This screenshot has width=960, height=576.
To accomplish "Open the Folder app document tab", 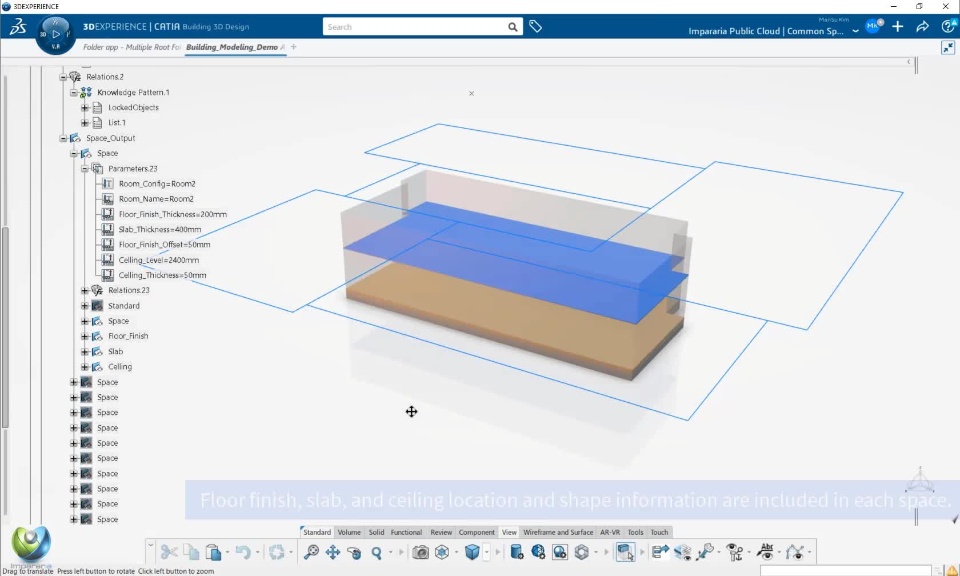I will point(132,47).
